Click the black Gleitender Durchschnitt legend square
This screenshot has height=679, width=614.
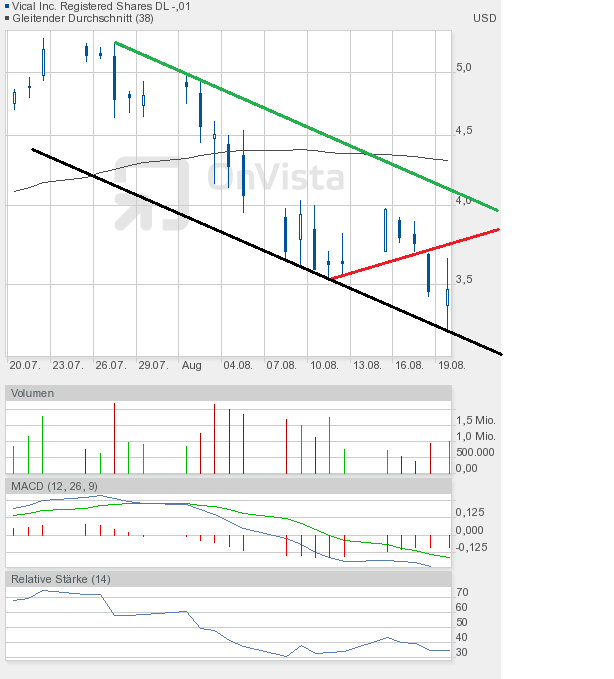pyautogui.click(x=8, y=18)
